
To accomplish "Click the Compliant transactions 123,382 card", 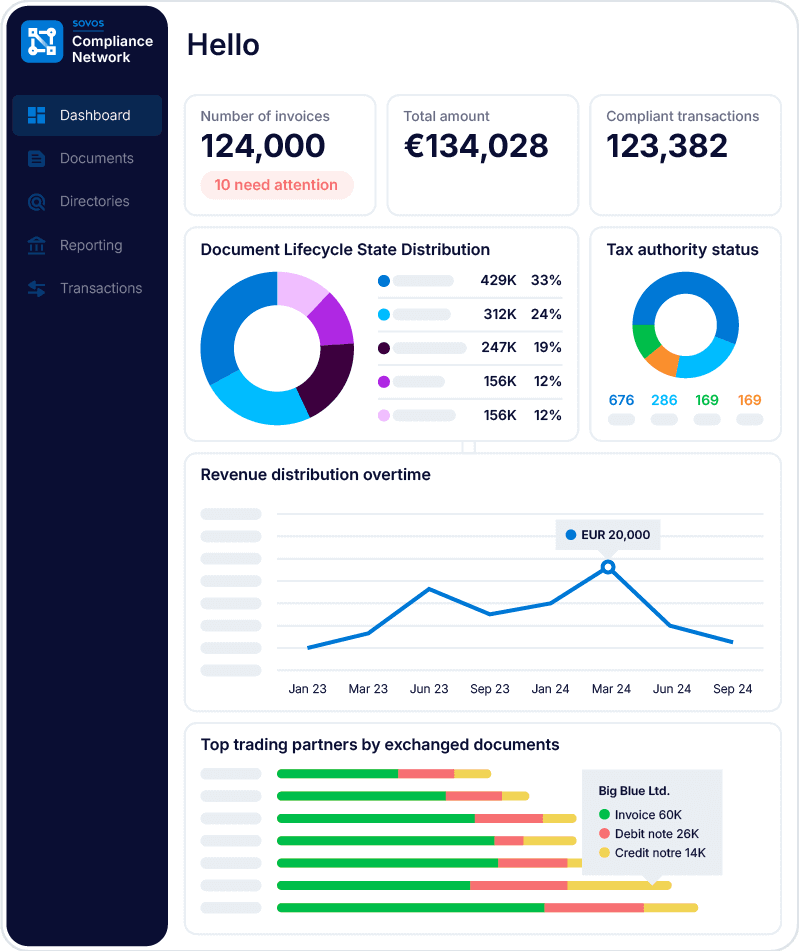I will tap(685, 155).
